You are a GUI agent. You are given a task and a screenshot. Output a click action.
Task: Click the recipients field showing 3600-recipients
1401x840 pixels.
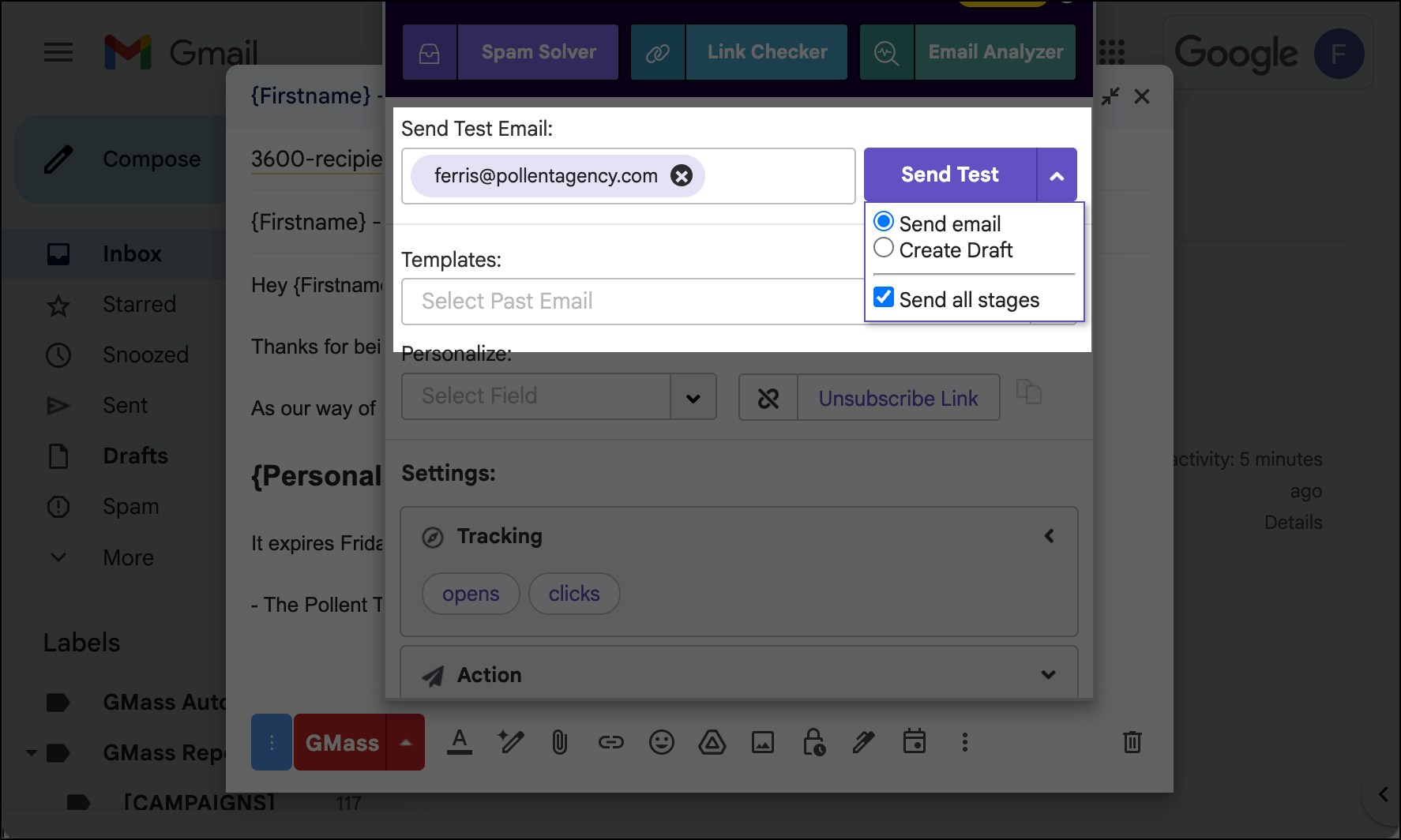[x=317, y=159]
